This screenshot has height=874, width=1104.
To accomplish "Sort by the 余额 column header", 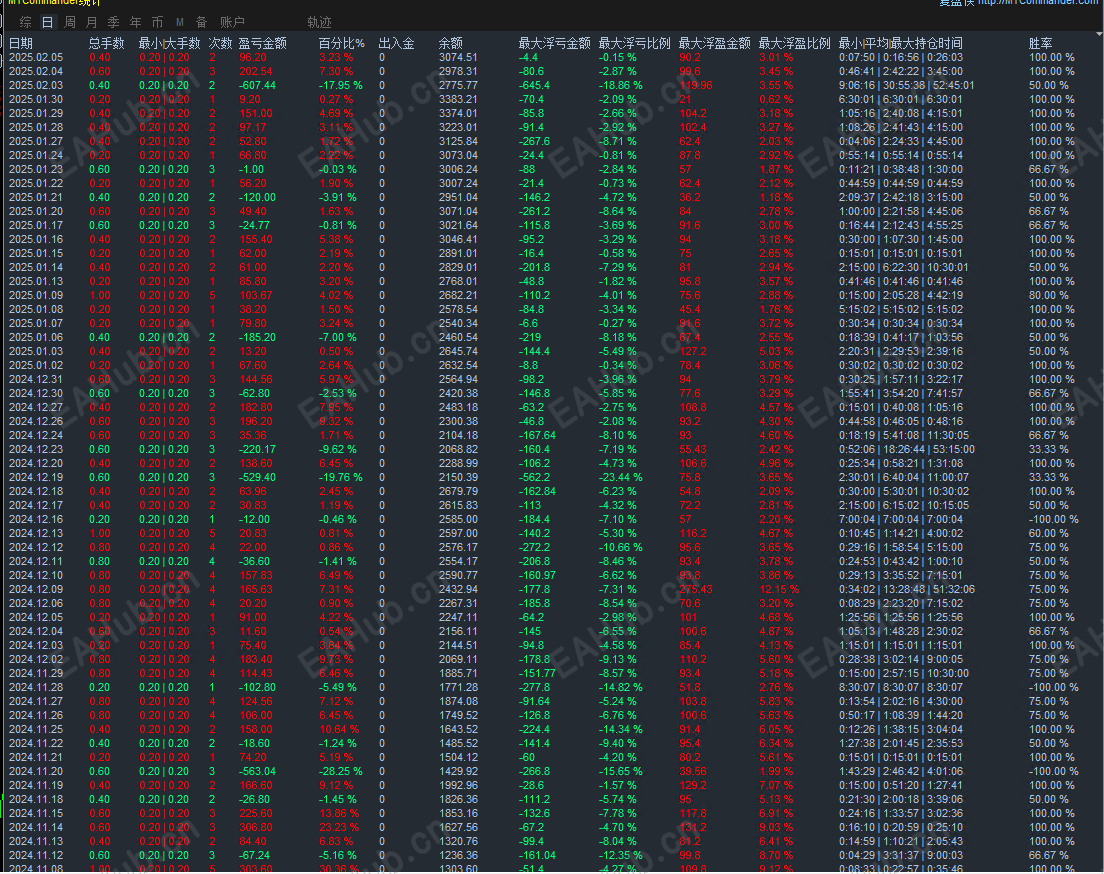I will (451, 44).
